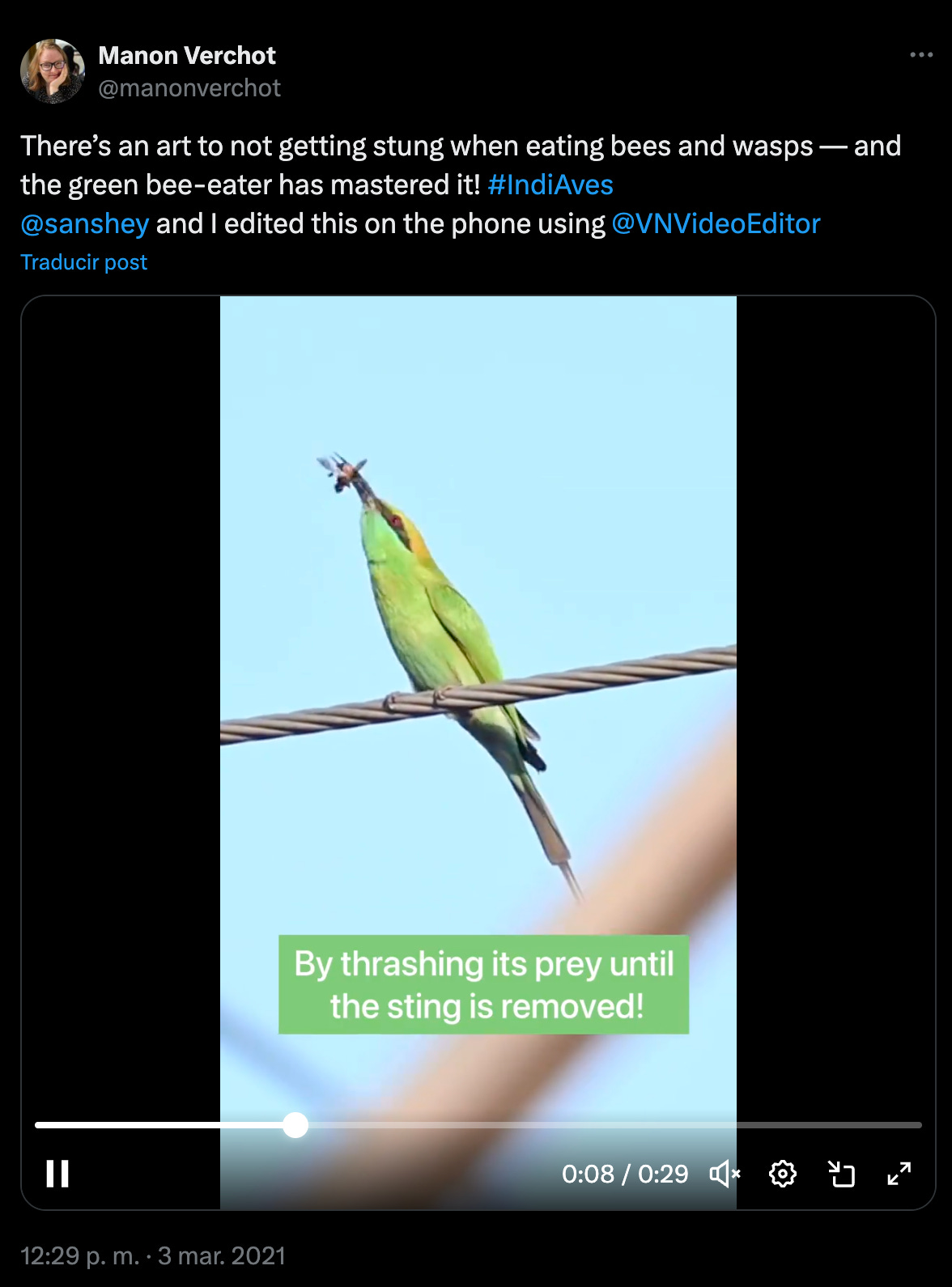
Task: Open video settings gear
Action: tap(783, 1174)
